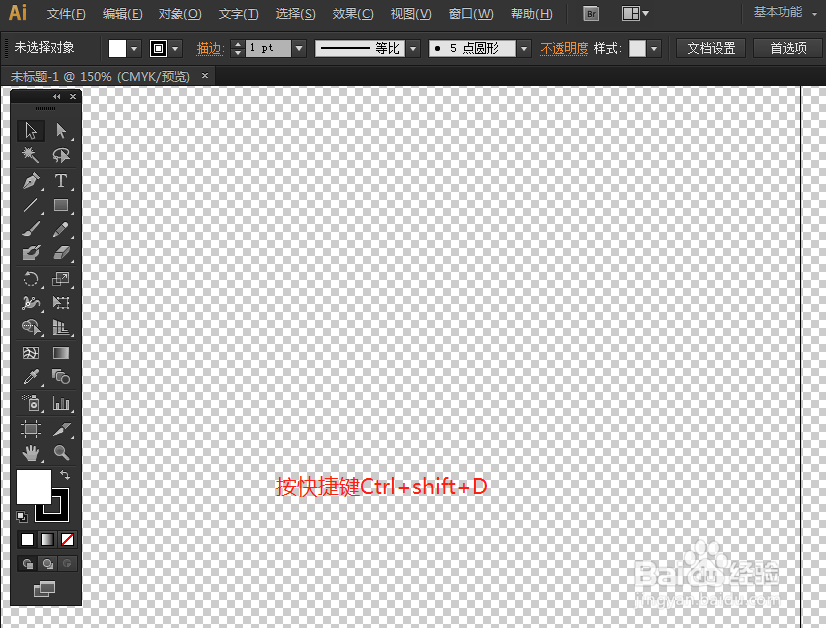Select the Rotate tool
The image size is (826, 628).
[x=31, y=279]
